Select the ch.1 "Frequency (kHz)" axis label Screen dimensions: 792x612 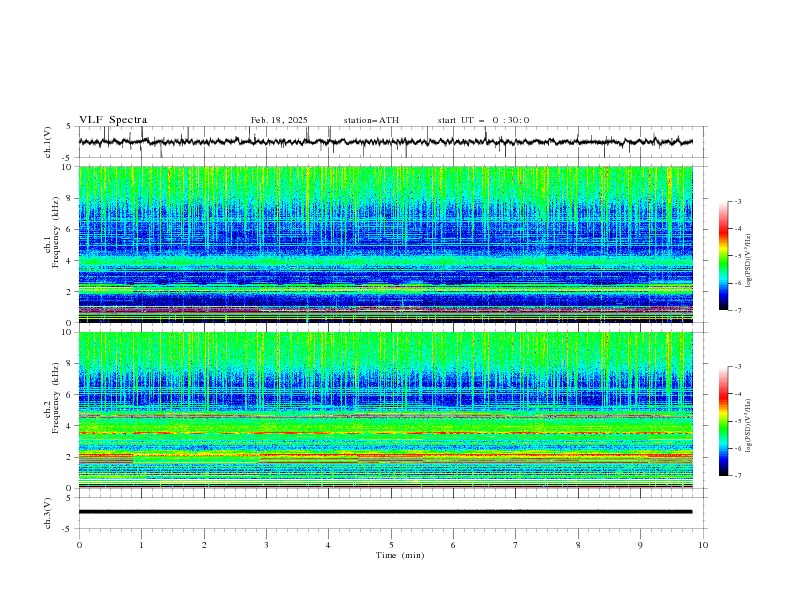[56, 232]
